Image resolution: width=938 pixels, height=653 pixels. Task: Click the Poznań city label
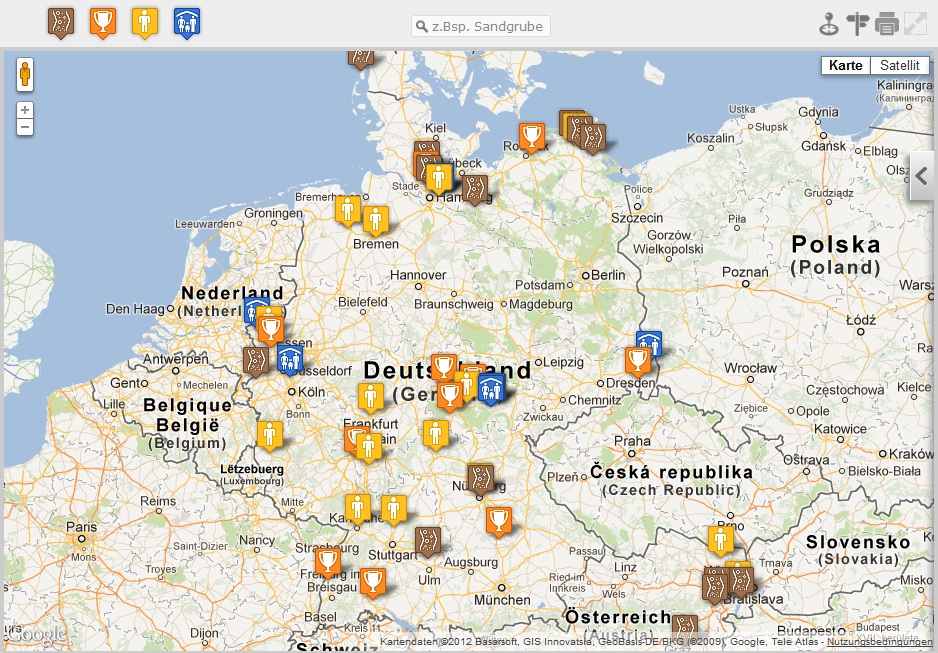(x=745, y=272)
